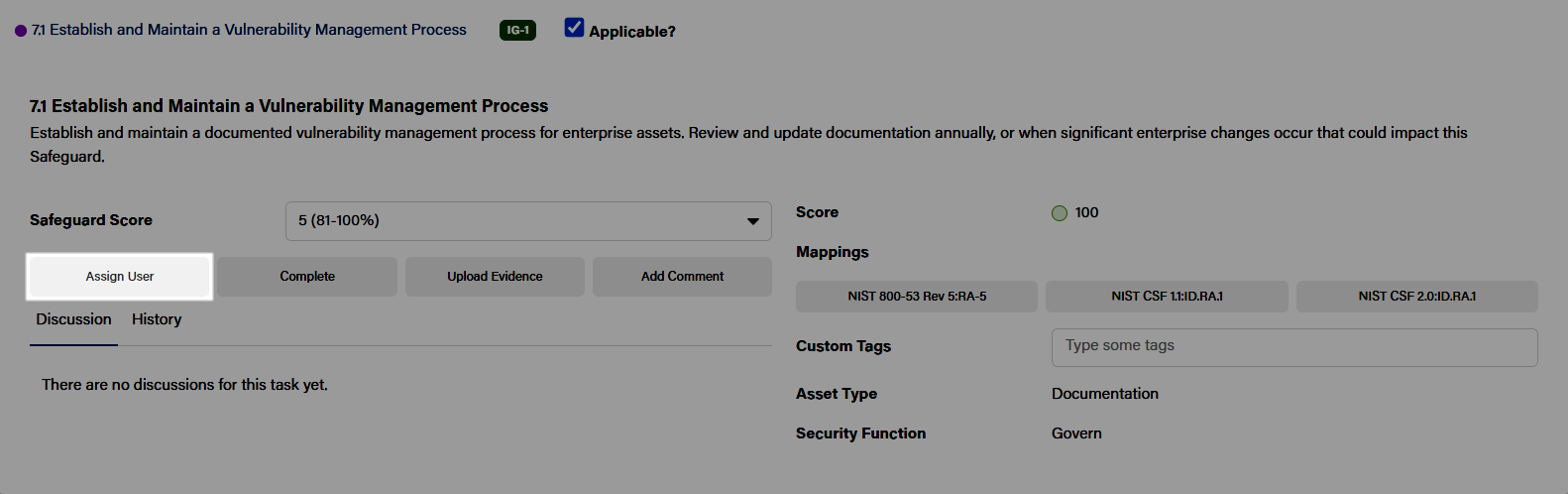Click the green score indicator circle

click(x=1060, y=213)
